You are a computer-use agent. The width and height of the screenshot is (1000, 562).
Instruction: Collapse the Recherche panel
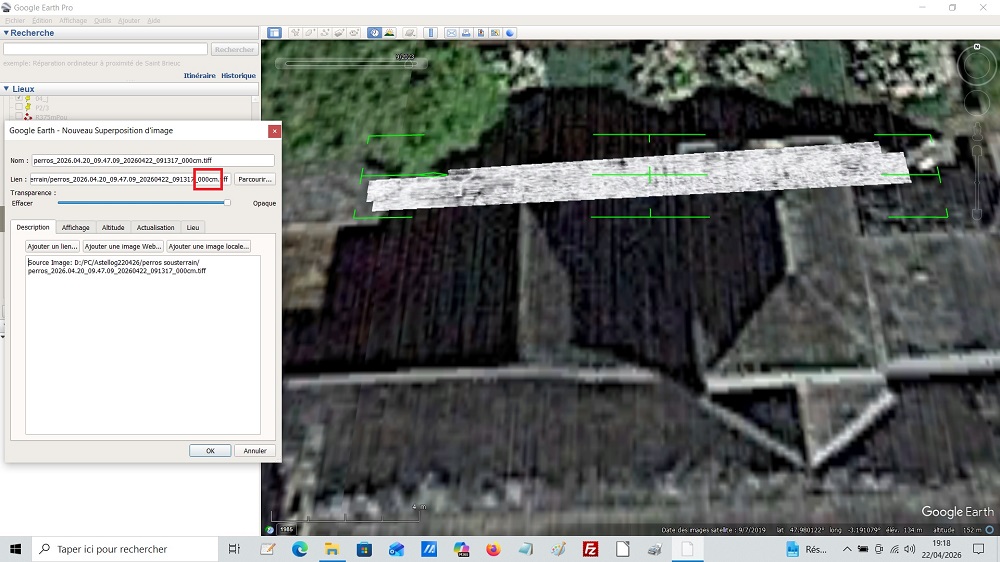coord(6,33)
